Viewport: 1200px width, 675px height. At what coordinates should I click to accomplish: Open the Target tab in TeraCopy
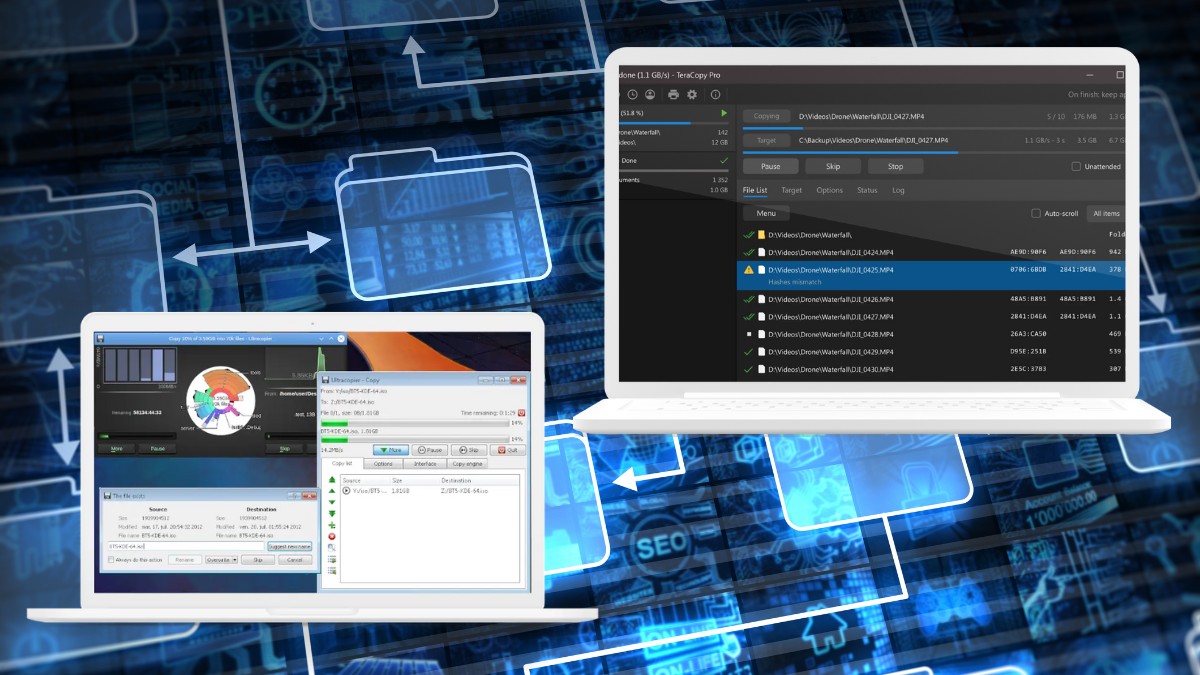coord(791,190)
